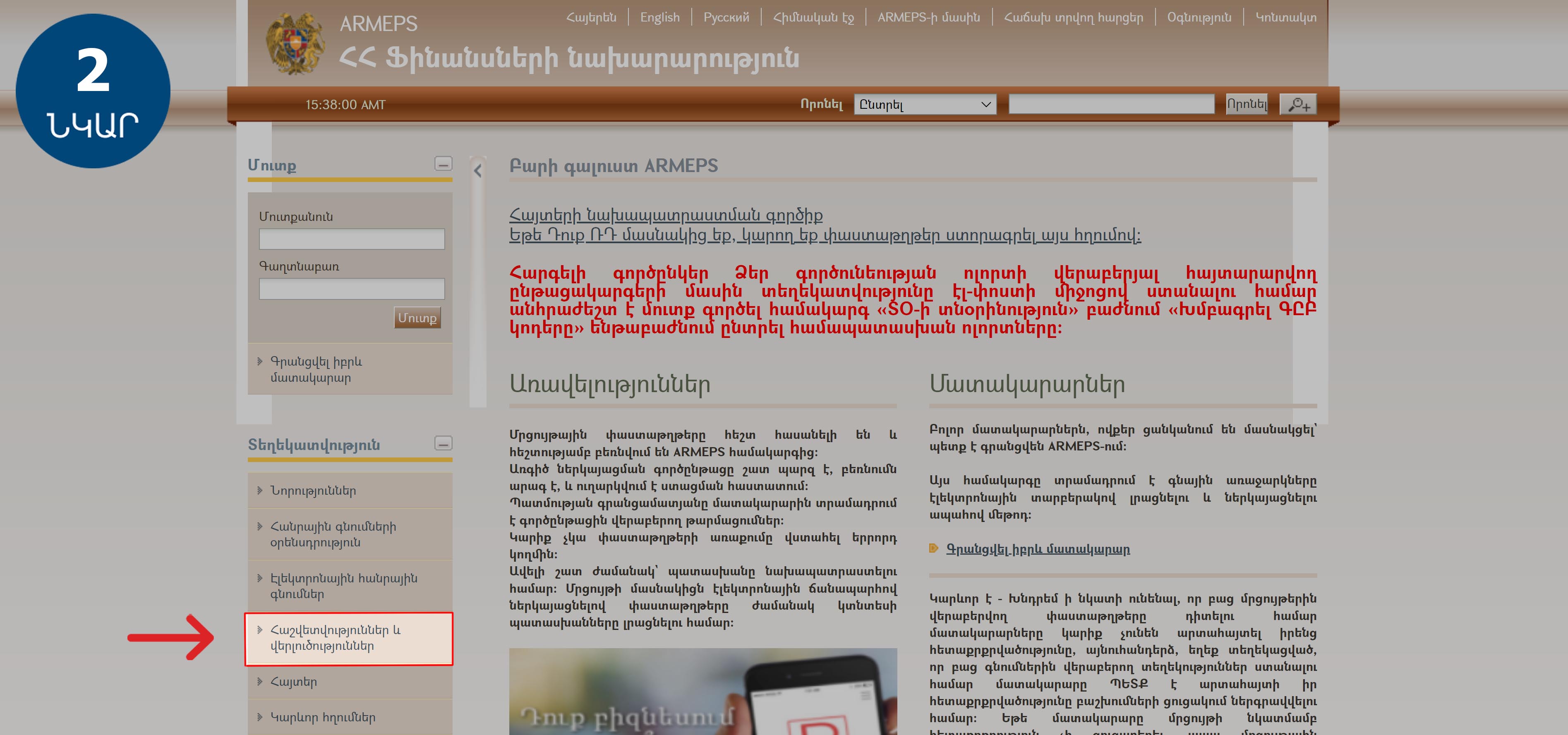Screen dimensions: 1568x735
Task: Click the Մուտքանուն username field
Action: (x=352, y=239)
